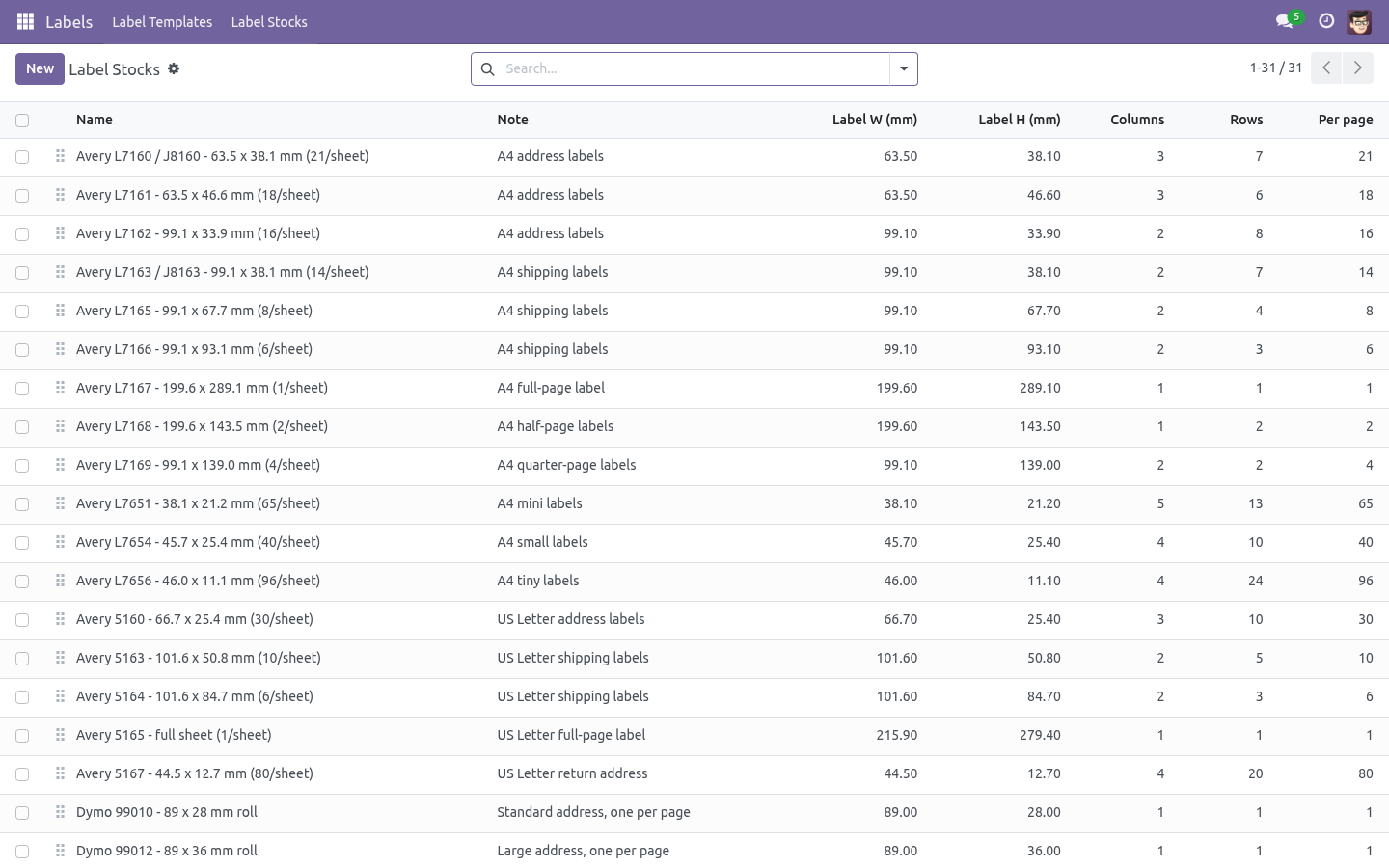Open the Label Templates menu

click(x=162, y=21)
